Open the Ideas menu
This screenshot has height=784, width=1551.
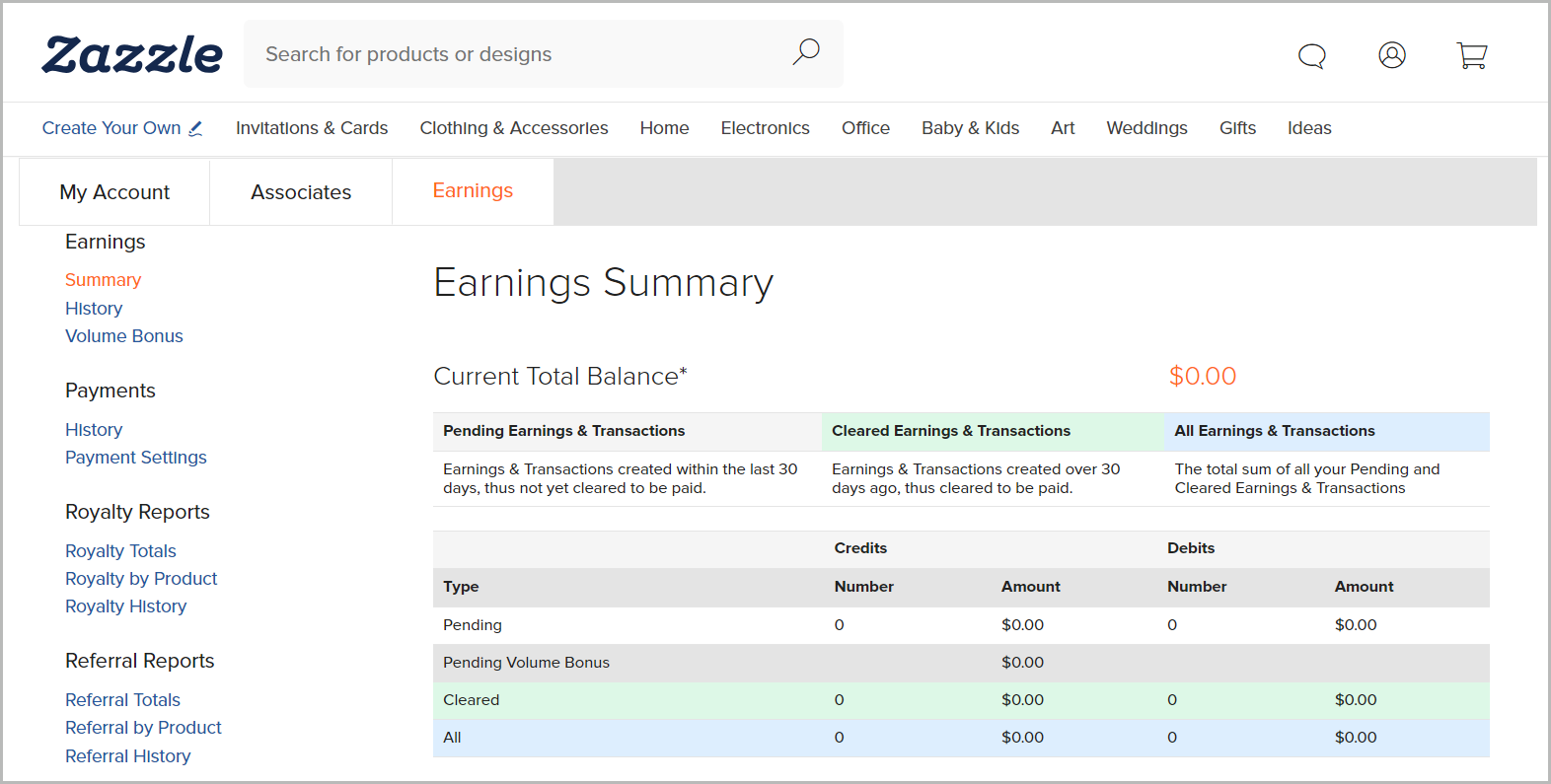click(x=1309, y=128)
